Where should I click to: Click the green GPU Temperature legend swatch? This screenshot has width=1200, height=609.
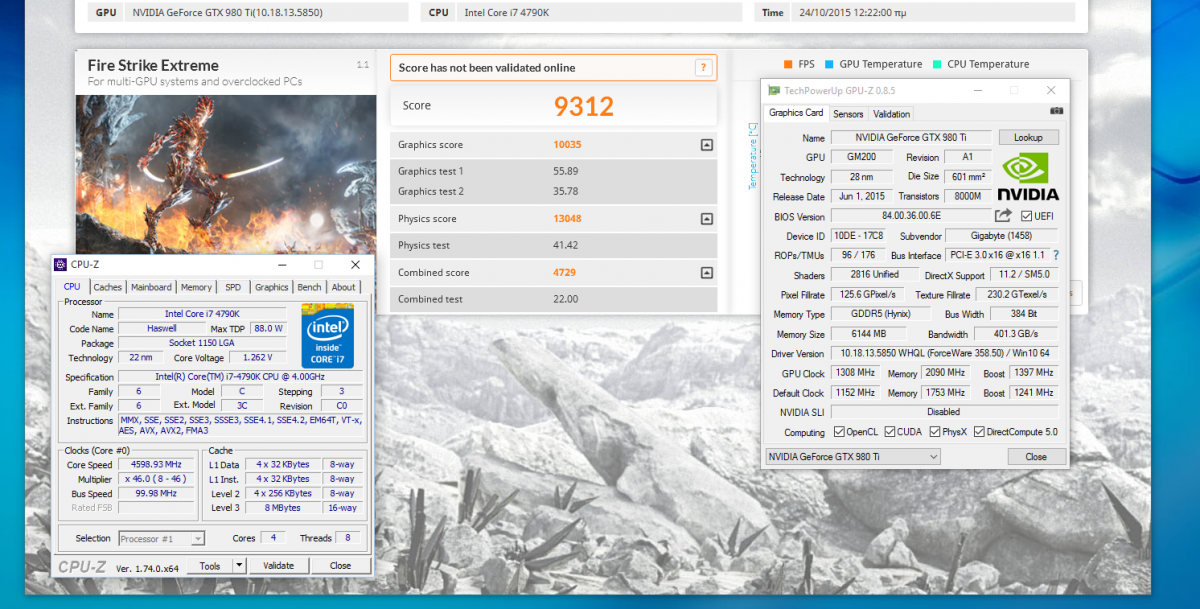[x=829, y=64]
